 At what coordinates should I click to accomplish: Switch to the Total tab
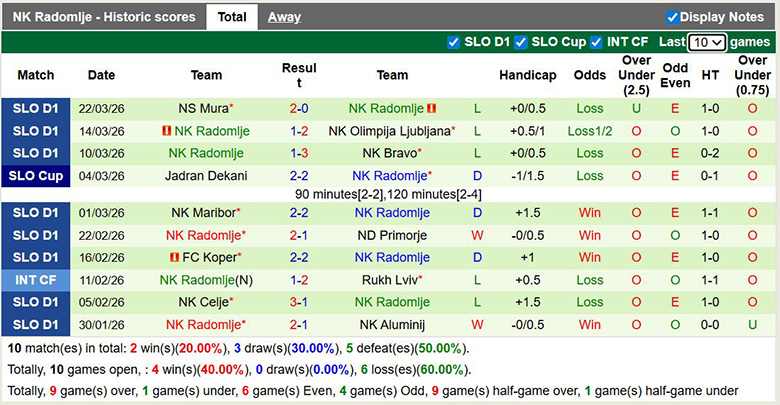[232, 17]
